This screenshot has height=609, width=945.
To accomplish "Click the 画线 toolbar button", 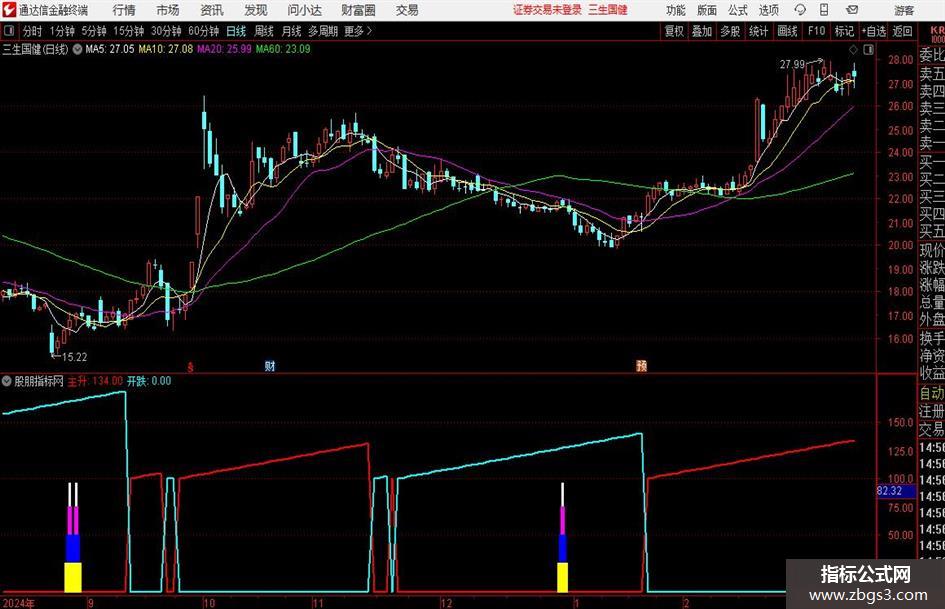I will point(787,31).
